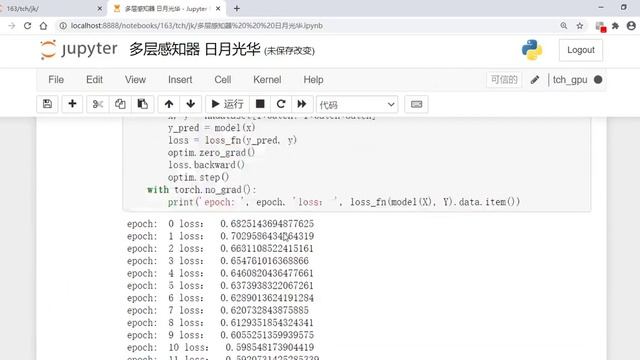Open the Insert menu
Screen dimensions: 640x360
coord(180,80)
